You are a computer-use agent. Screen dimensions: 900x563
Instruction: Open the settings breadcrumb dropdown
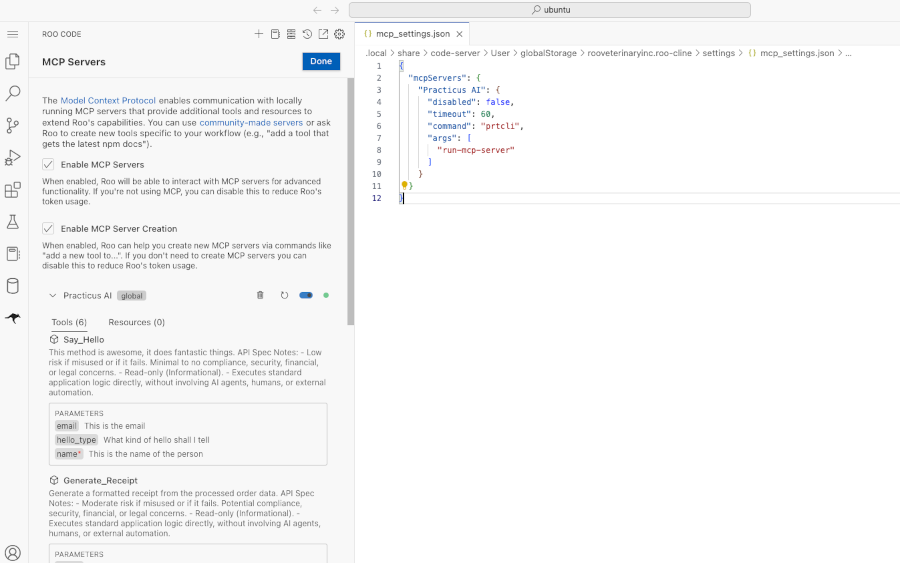pyautogui.click(x=719, y=53)
